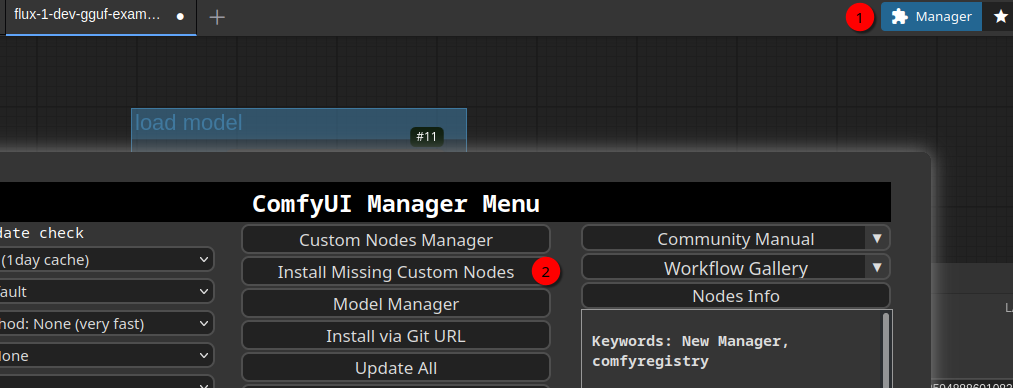Click the #11 node badge

point(426,137)
